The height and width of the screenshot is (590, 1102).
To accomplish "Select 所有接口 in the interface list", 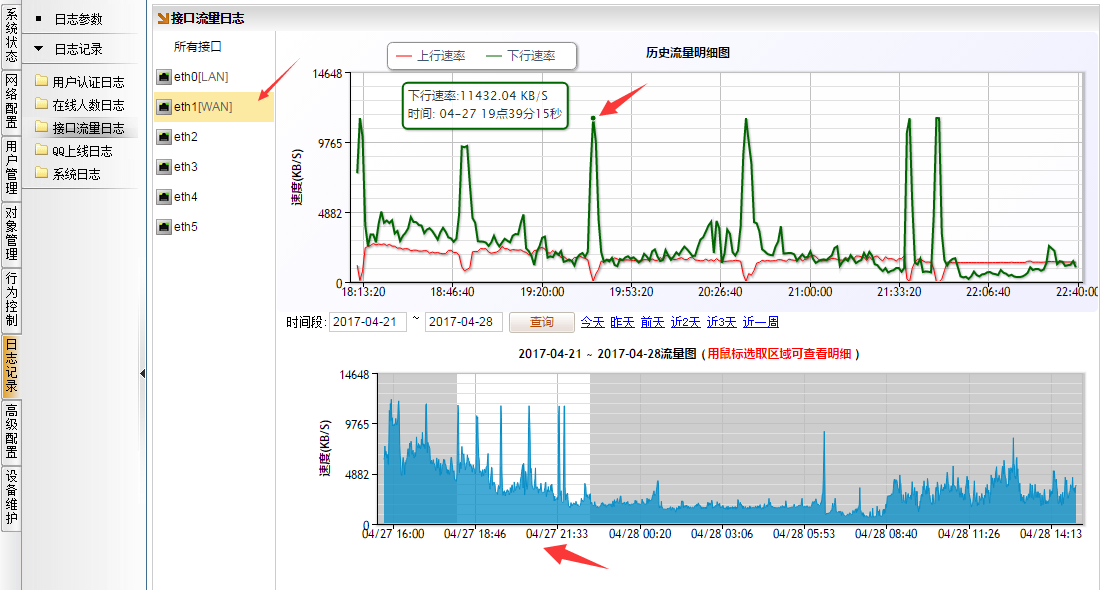I will coord(197,46).
